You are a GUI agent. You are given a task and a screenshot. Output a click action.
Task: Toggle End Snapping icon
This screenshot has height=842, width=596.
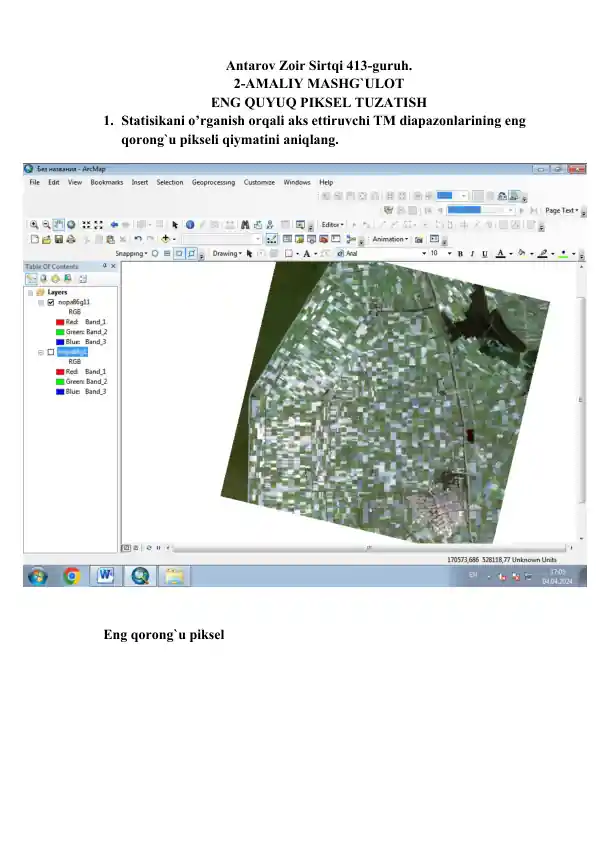(x=167, y=253)
